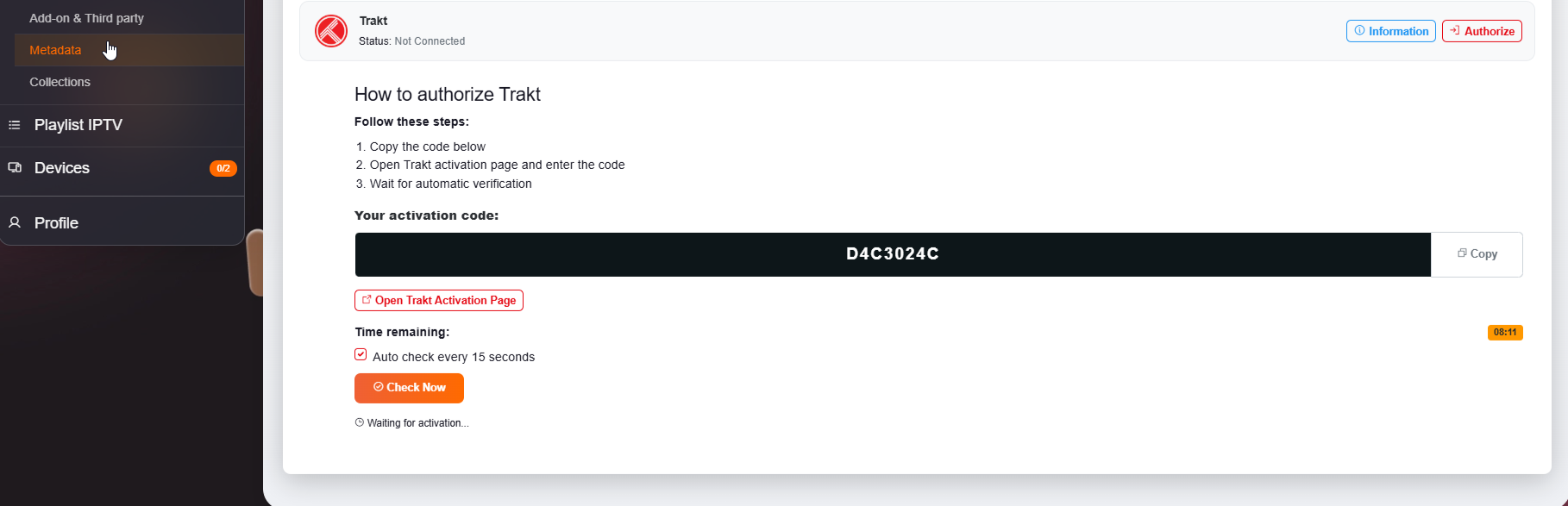
Task: Click the Playlist IPTV list icon
Action: tap(14, 125)
